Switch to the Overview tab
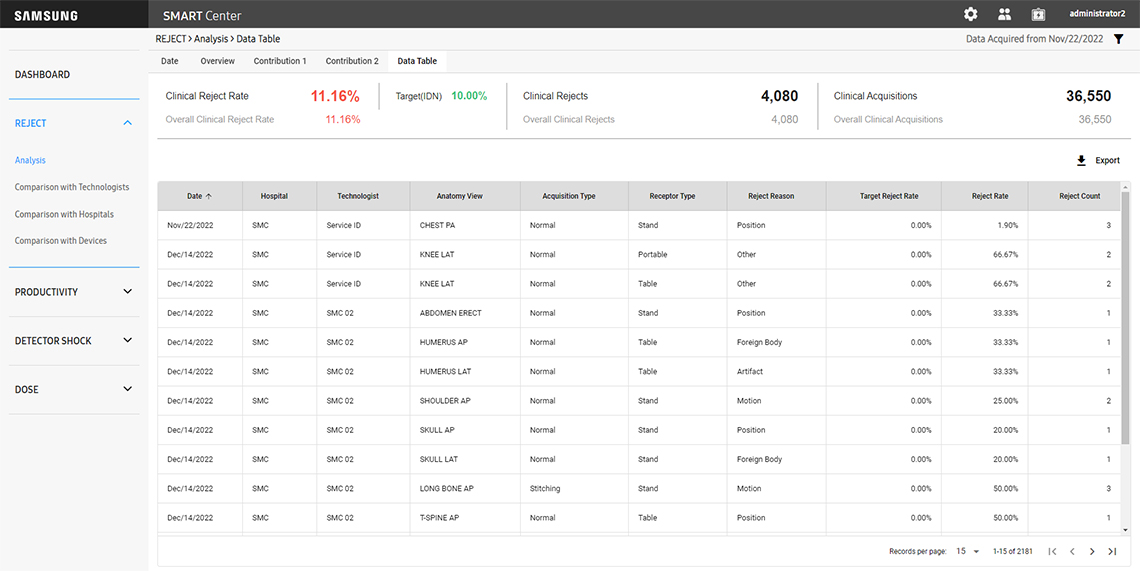The height and width of the screenshot is (571, 1140). pos(217,61)
